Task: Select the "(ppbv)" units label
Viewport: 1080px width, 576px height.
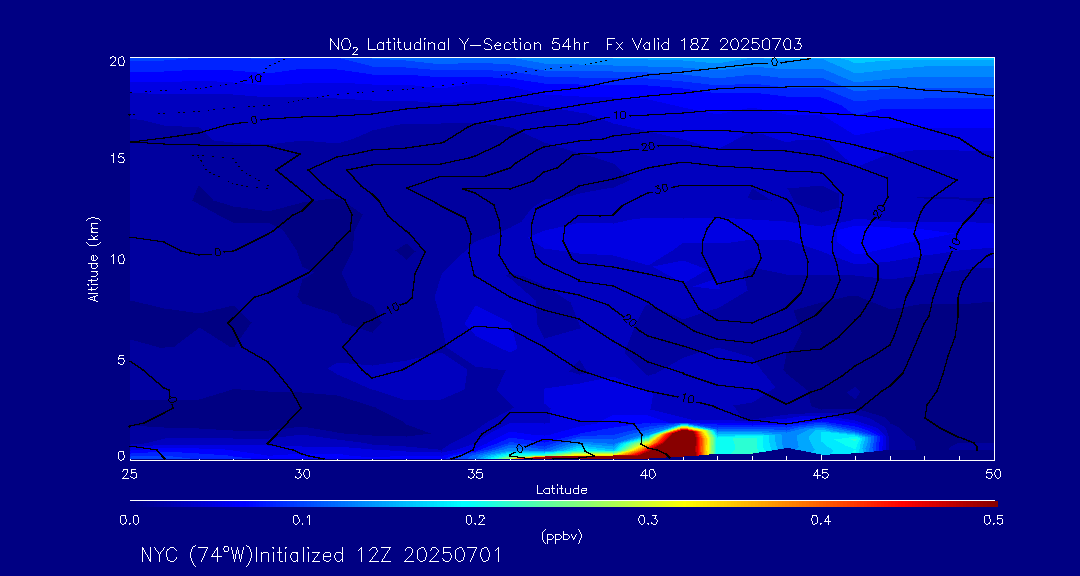Action: 562,538
